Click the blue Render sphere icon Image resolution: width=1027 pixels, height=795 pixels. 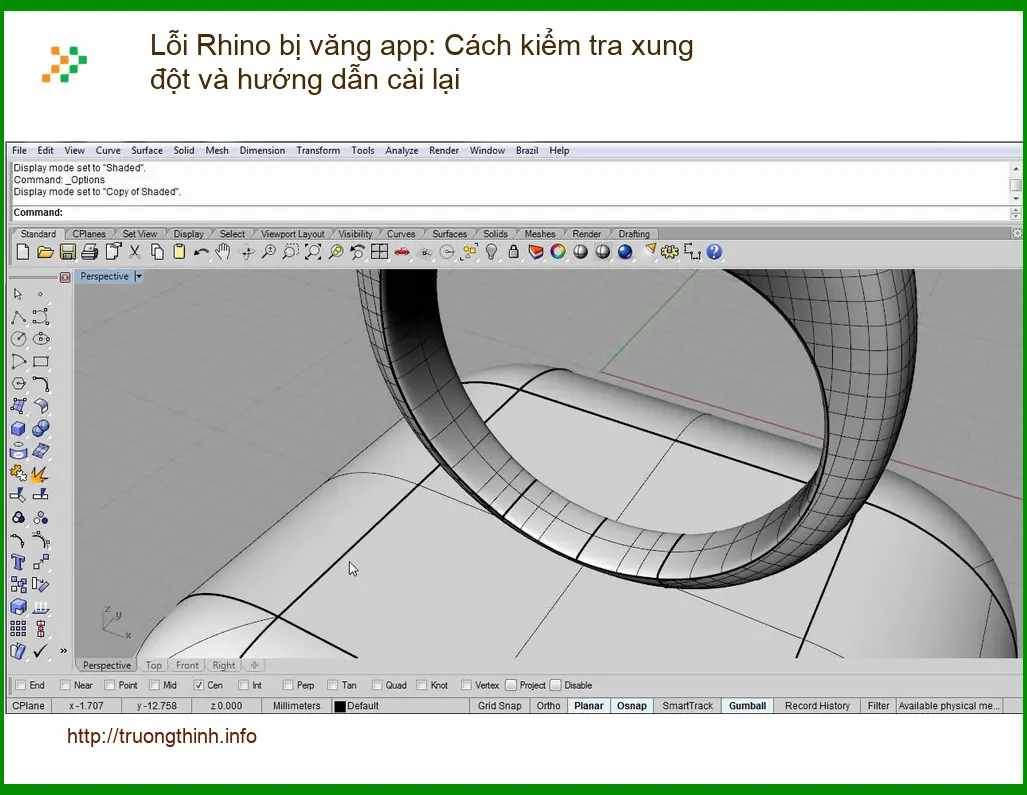(625, 252)
